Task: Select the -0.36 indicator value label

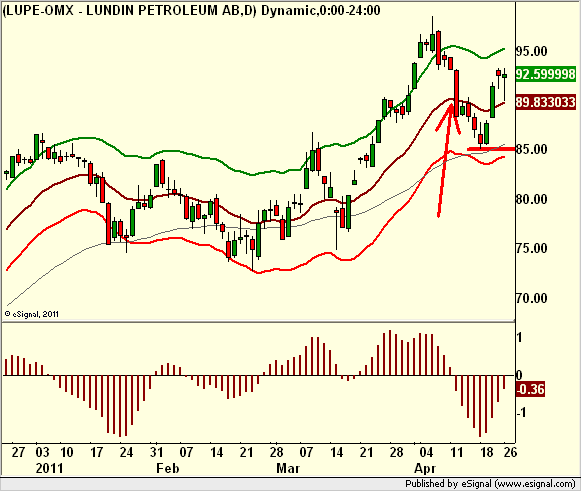Action: coord(530,389)
